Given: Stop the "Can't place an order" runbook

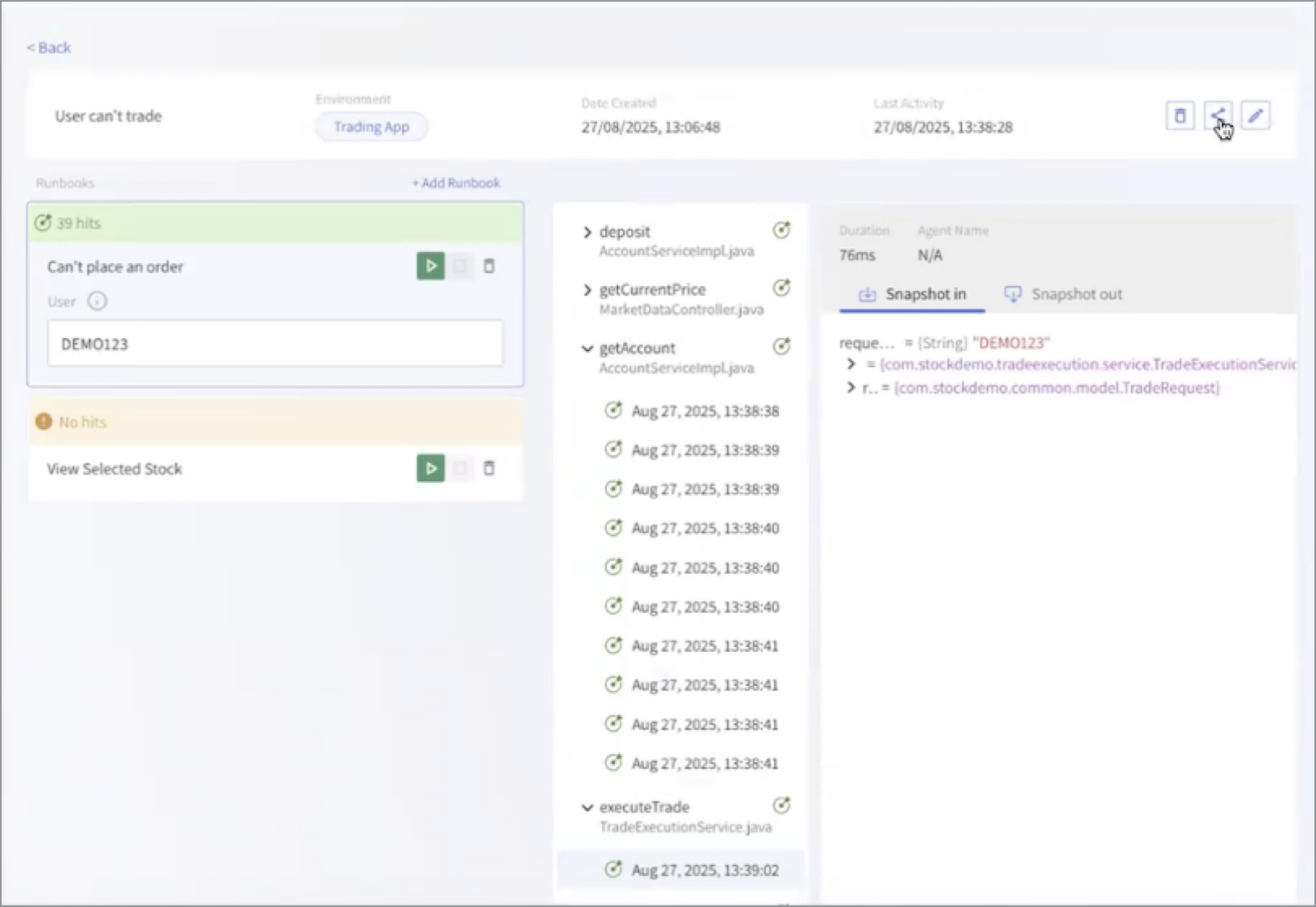Looking at the screenshot, I should point(461,266).
